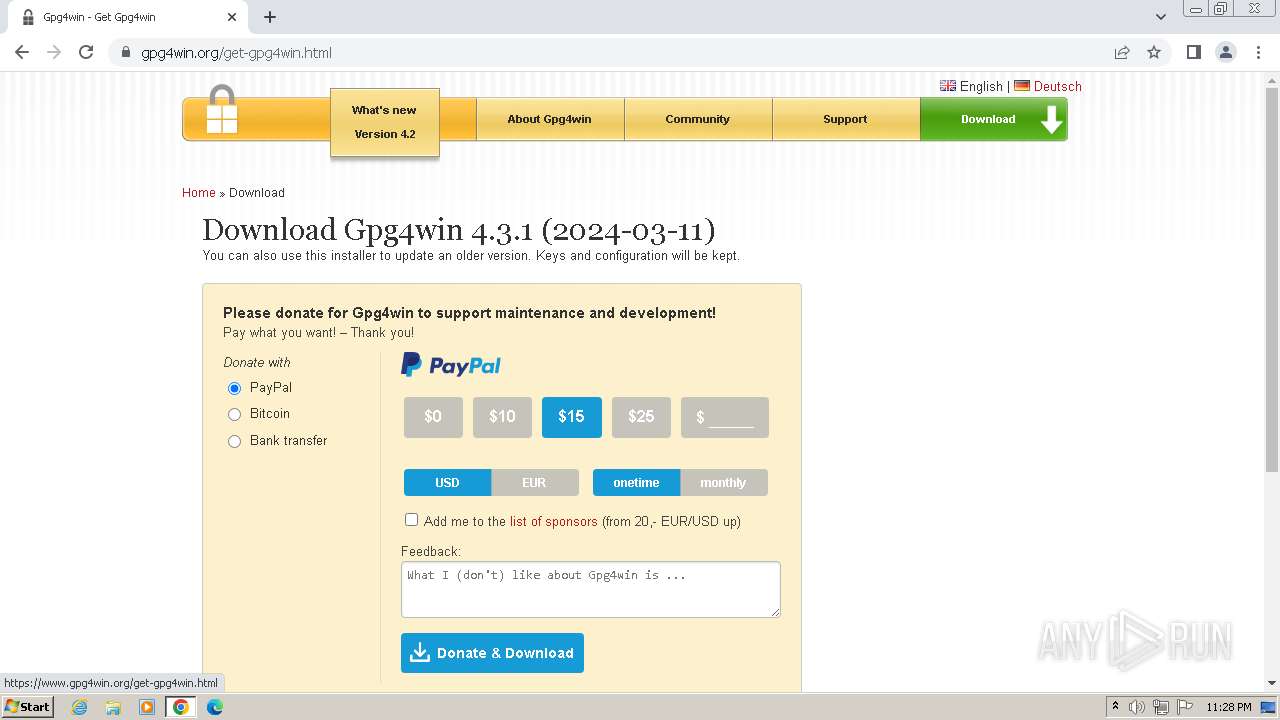Select the monthly donation option
Viewport: 1280px width, 720px height.
point(724,483)
